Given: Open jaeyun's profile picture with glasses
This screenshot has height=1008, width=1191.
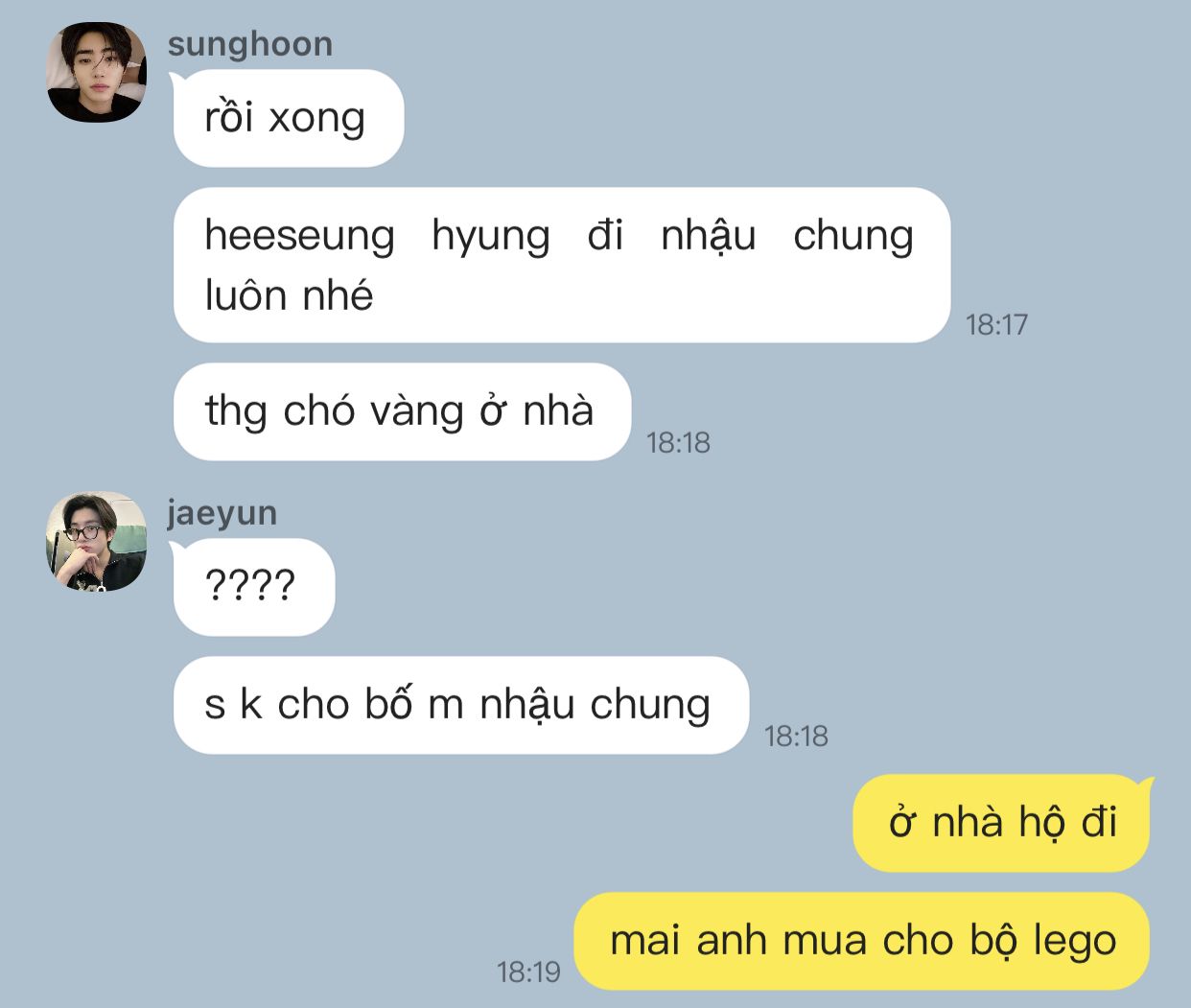Looking at the screenshot, I should click(x=97, y=541).
